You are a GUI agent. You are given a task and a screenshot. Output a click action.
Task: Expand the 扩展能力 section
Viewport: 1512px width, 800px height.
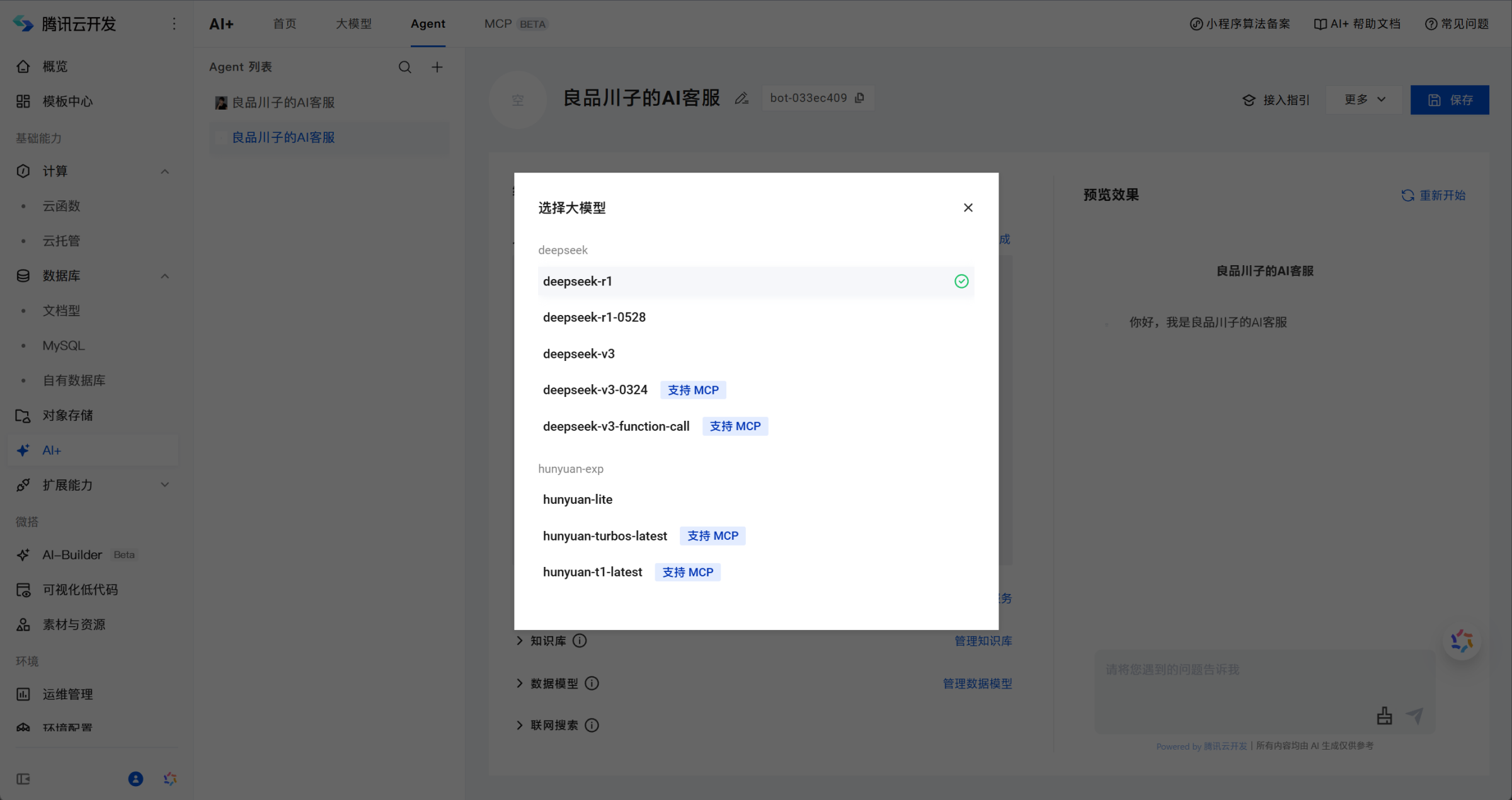pyautogui.click(x=164, y=485)
